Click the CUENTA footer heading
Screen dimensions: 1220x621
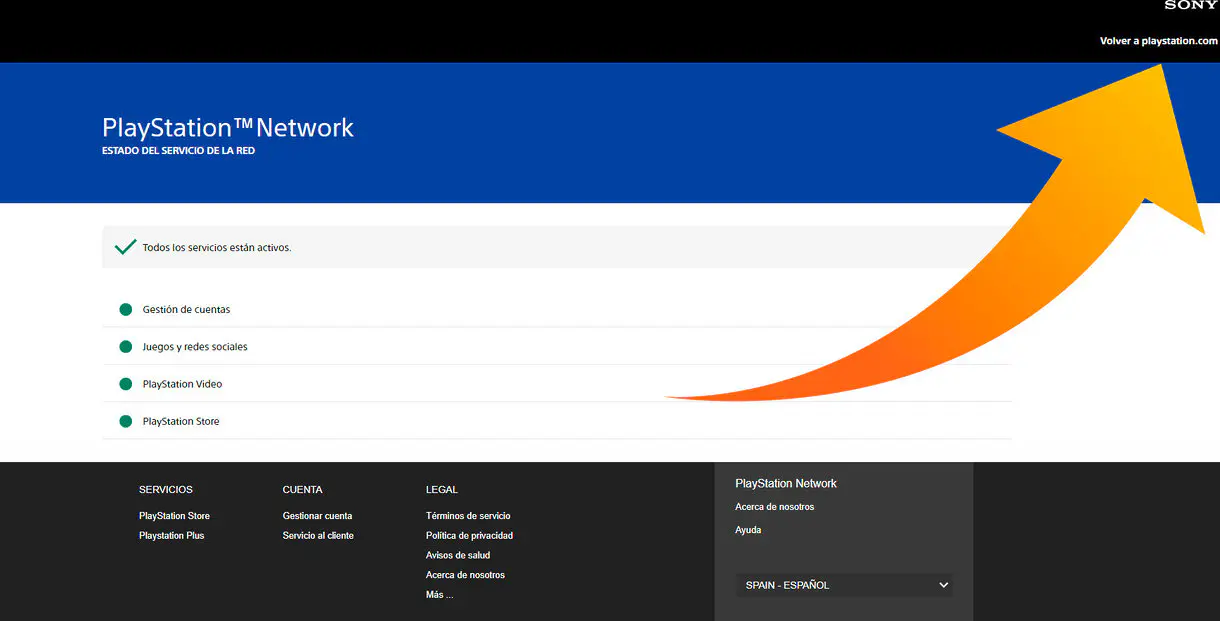coord(302,490)
